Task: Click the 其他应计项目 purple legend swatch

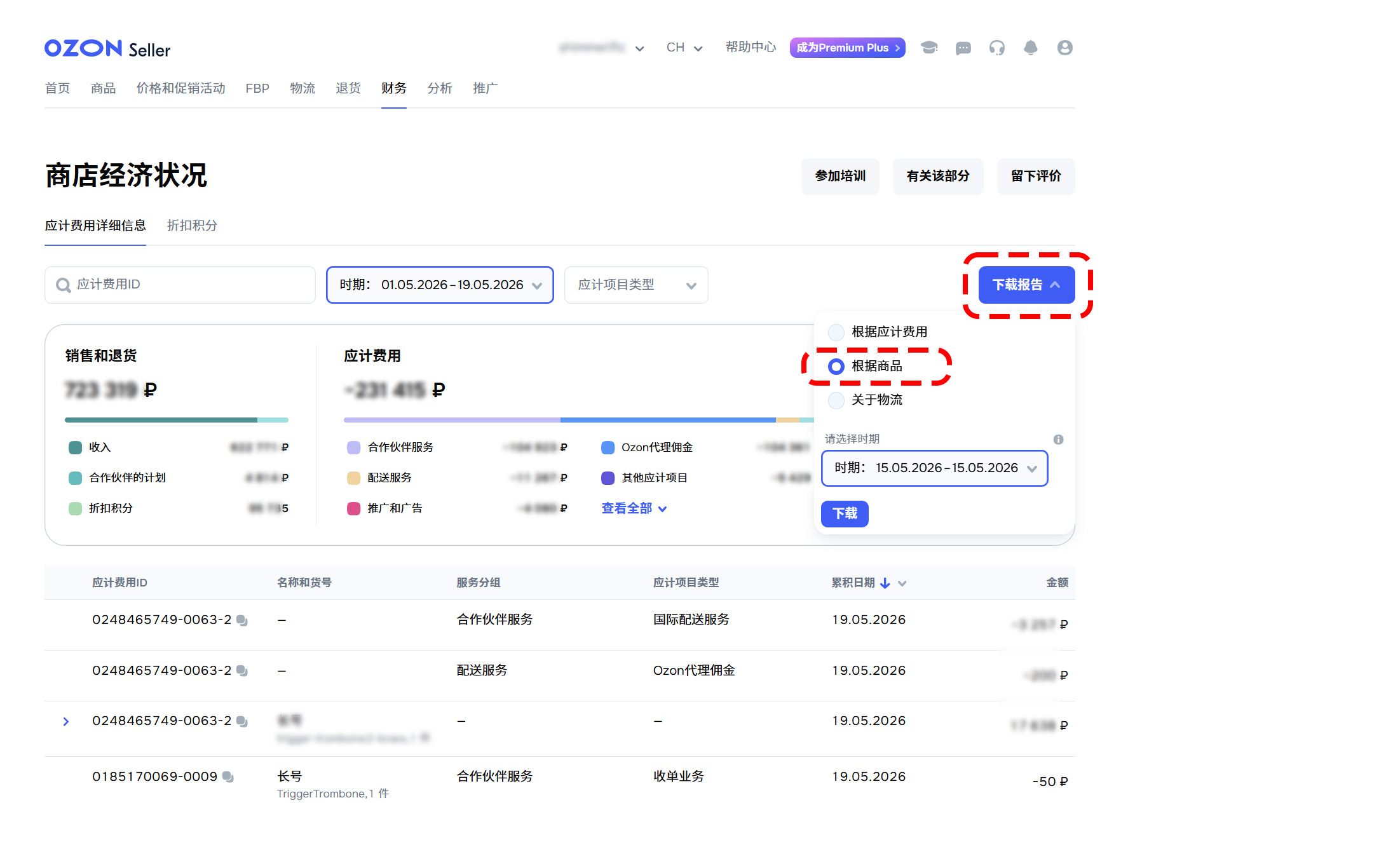Action: pyautogui.click(x=608, y=478)
